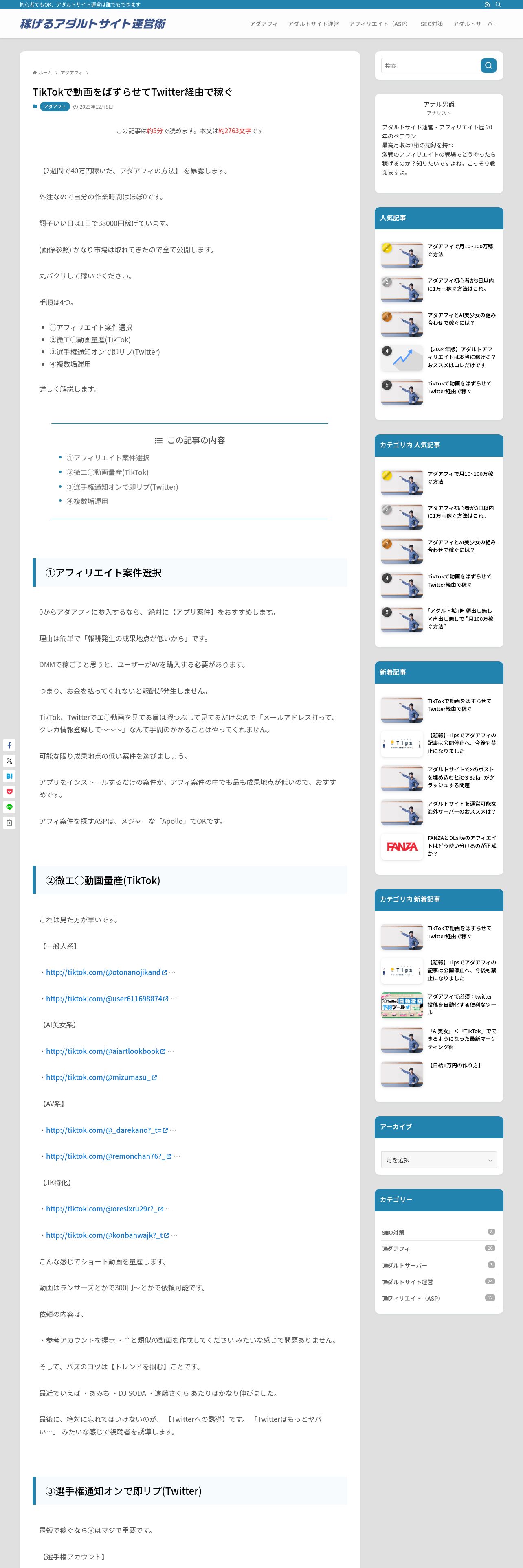Open アダルトサーバー category with 3 posts

click(438, 1265)
